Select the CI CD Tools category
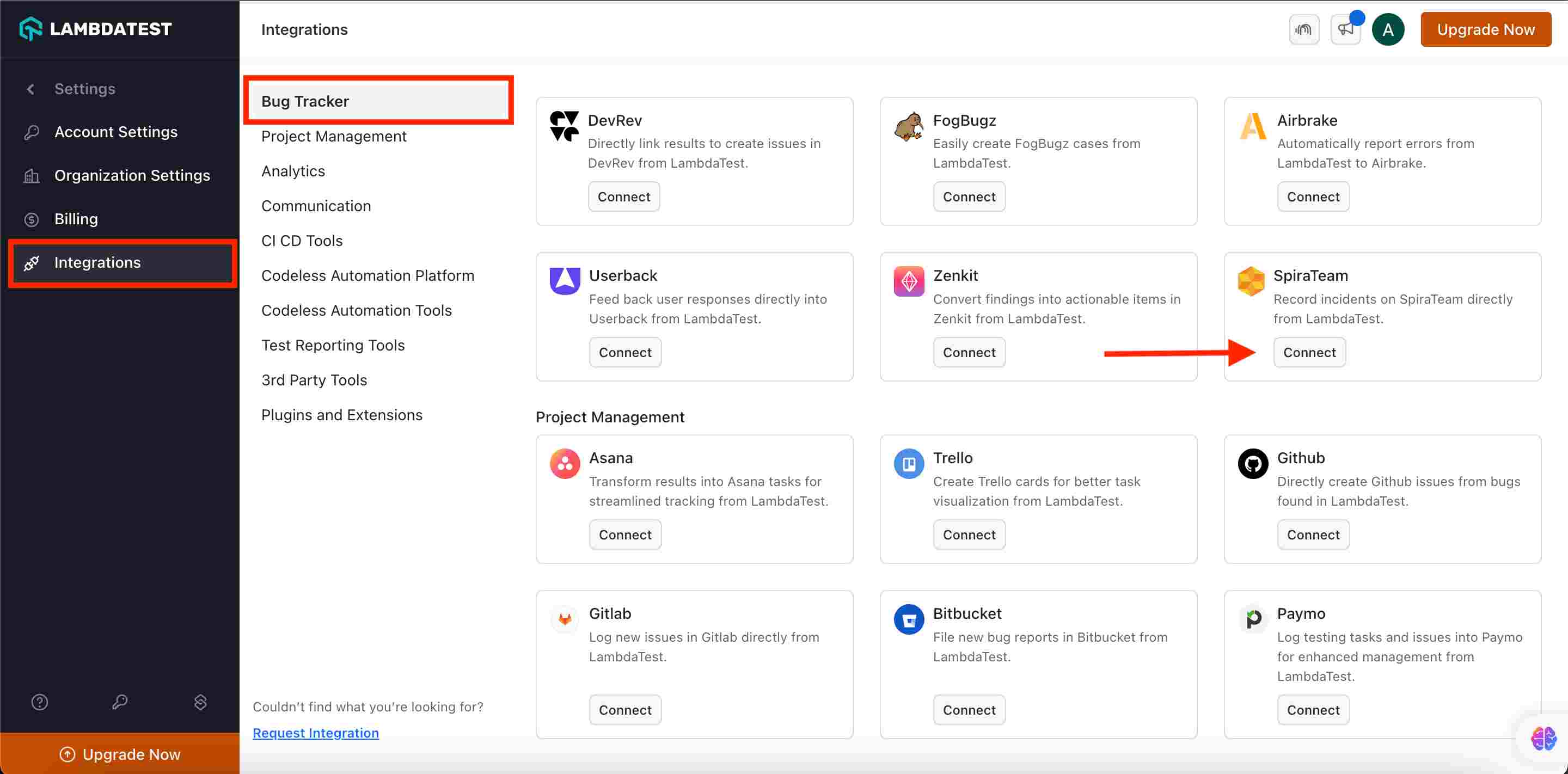Image resolution: width=1568 pixels, height=774 pixels. tap(302, 241)
